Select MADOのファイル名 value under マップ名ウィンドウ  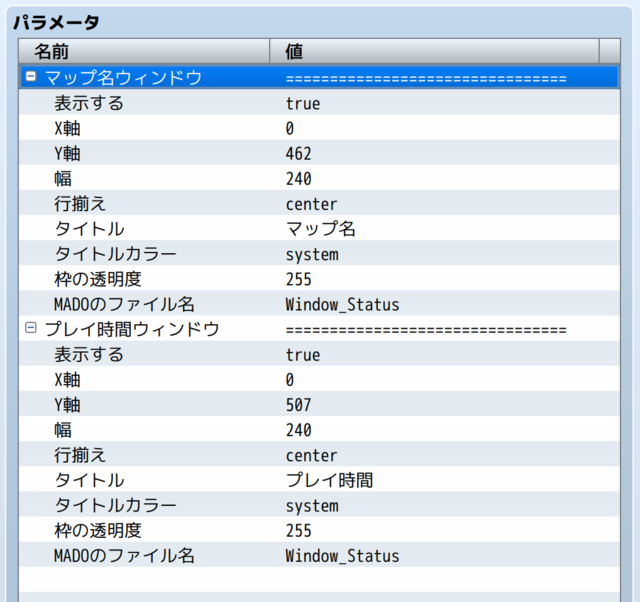pos(342,305)
